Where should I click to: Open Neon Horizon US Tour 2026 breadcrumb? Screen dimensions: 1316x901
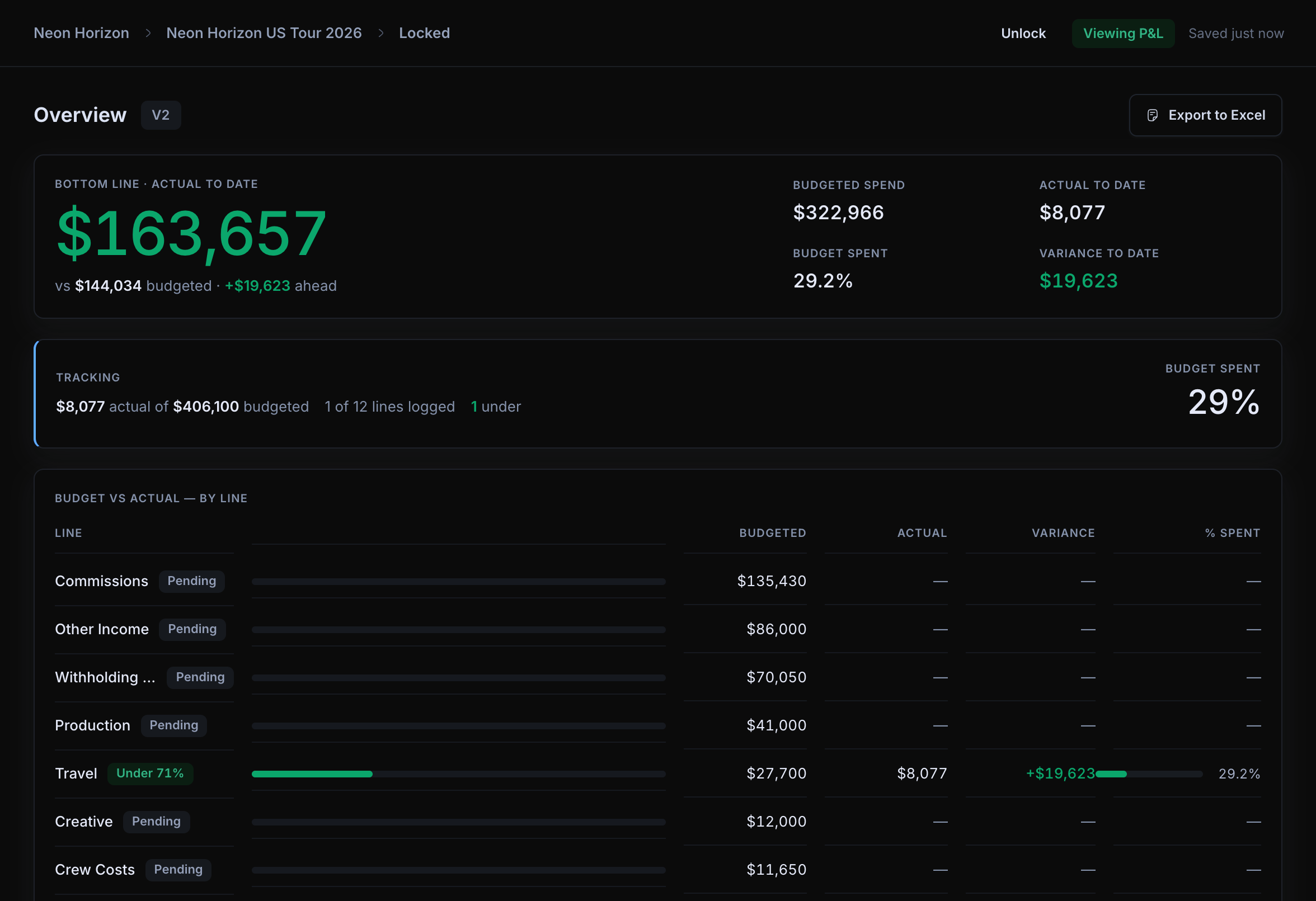(x=264, y=34)
